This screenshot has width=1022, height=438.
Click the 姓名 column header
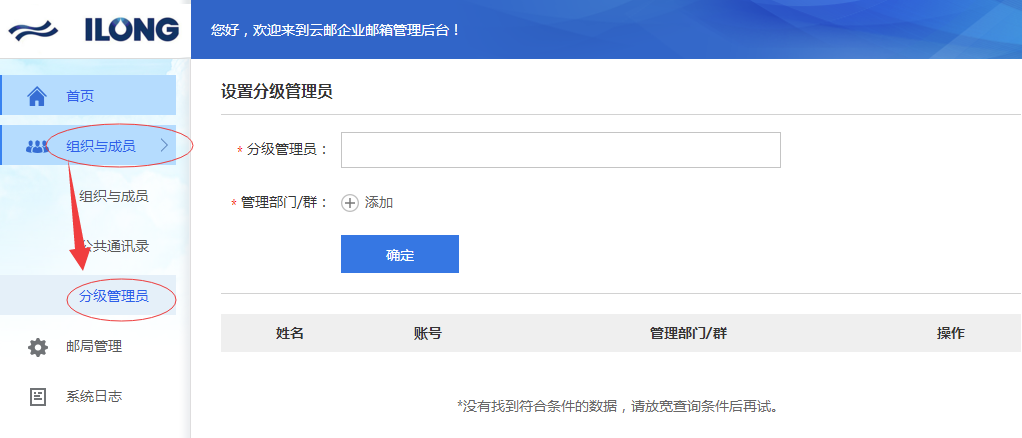(x=290, y=333)
